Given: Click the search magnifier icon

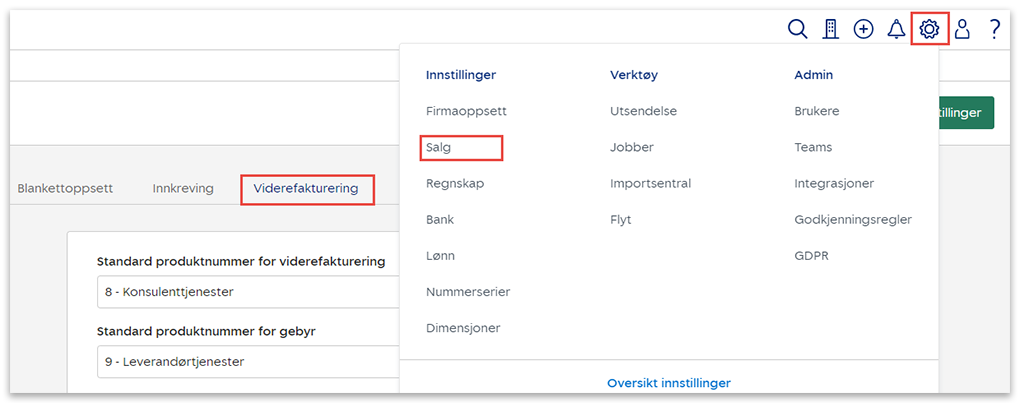Looking at the screenshot, I should (x=797, y=30).
